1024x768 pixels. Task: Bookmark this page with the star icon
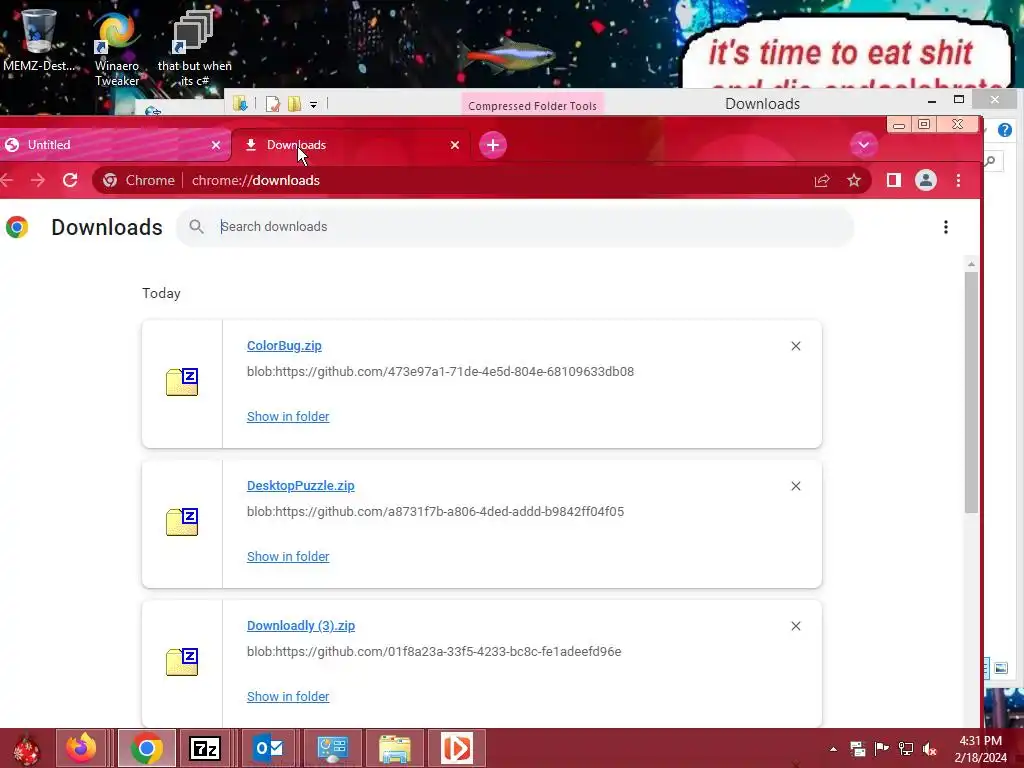[x=854, y=180]
